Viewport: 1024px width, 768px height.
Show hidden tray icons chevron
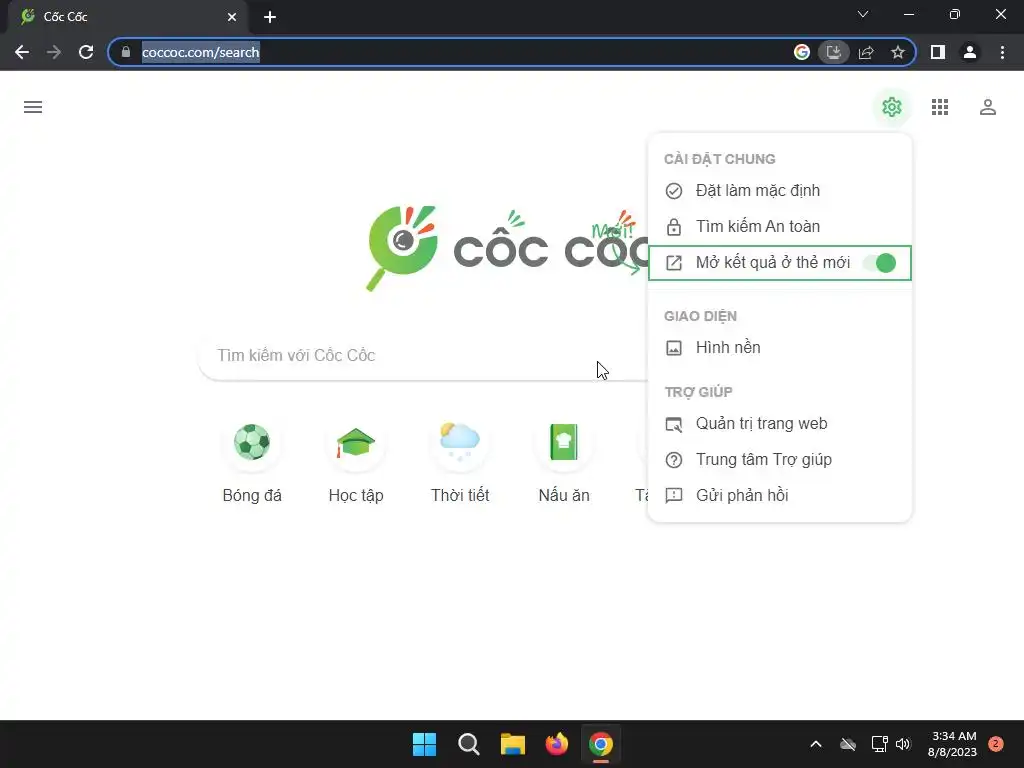[816, 744]
